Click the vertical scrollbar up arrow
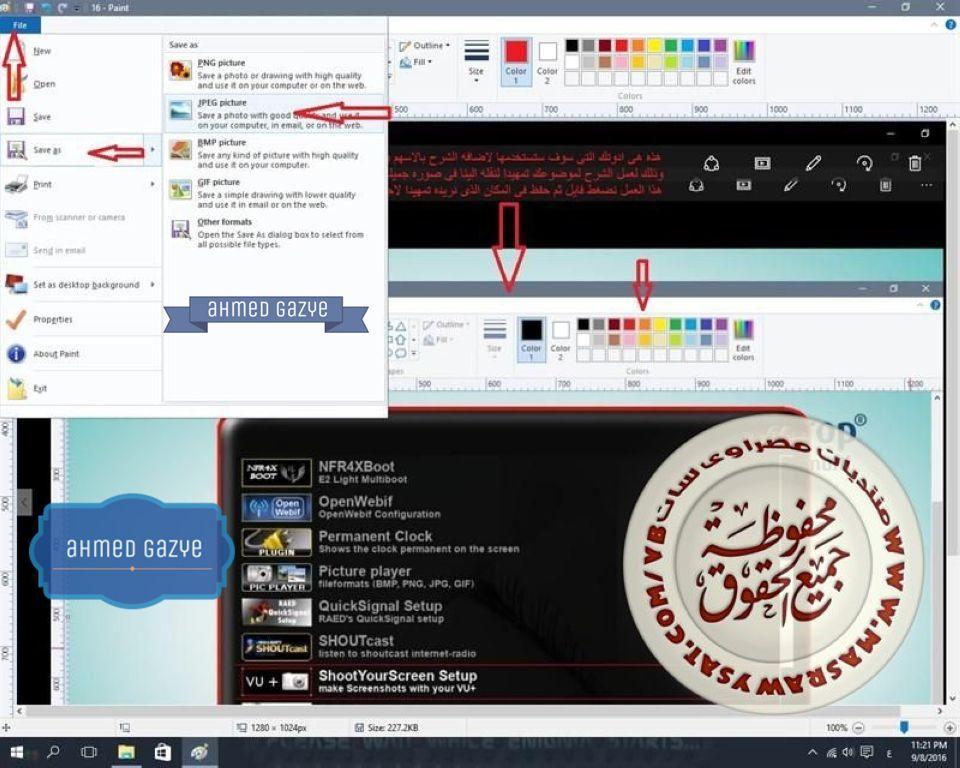 point(952,125)
